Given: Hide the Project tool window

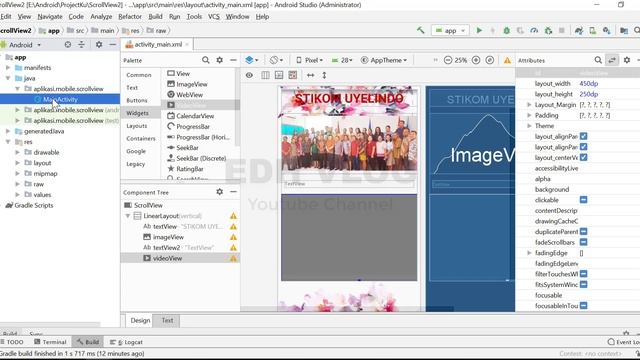Looking at the screenshot, I should 113,44.
